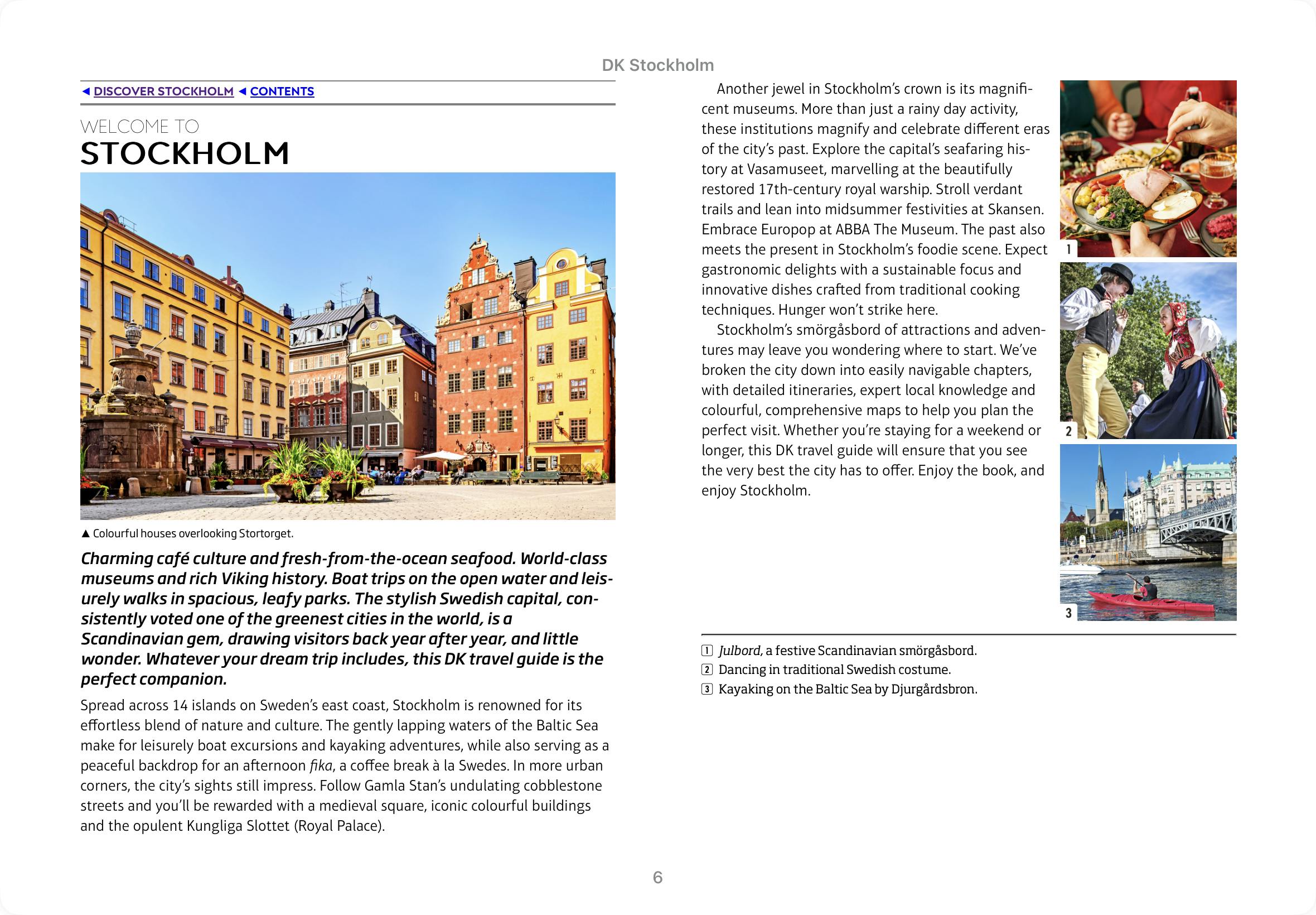Click the boxed 1 marker beside Julbord caption
This screenshot has width=1316, height=915.
707,651
